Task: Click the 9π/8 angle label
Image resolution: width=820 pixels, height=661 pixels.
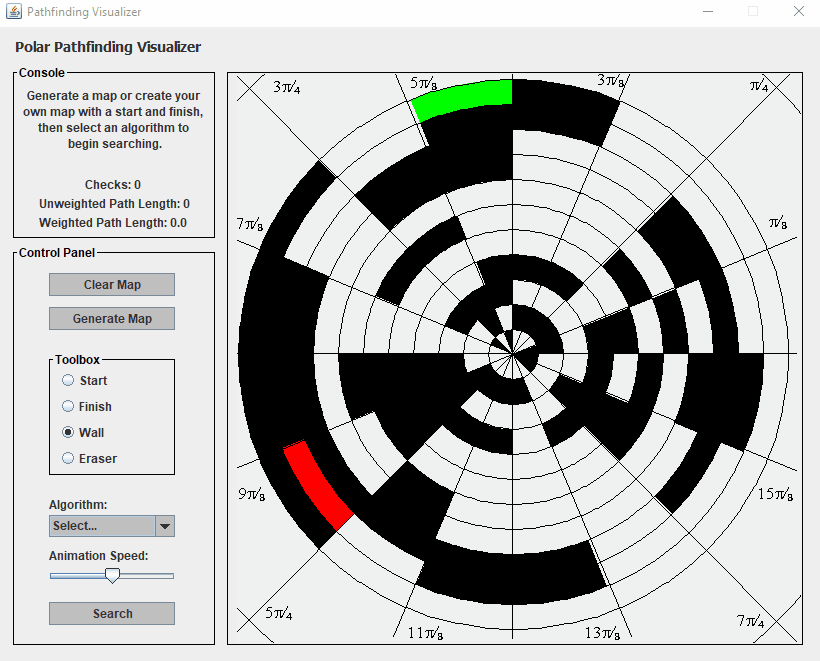Action: (252, 494)
